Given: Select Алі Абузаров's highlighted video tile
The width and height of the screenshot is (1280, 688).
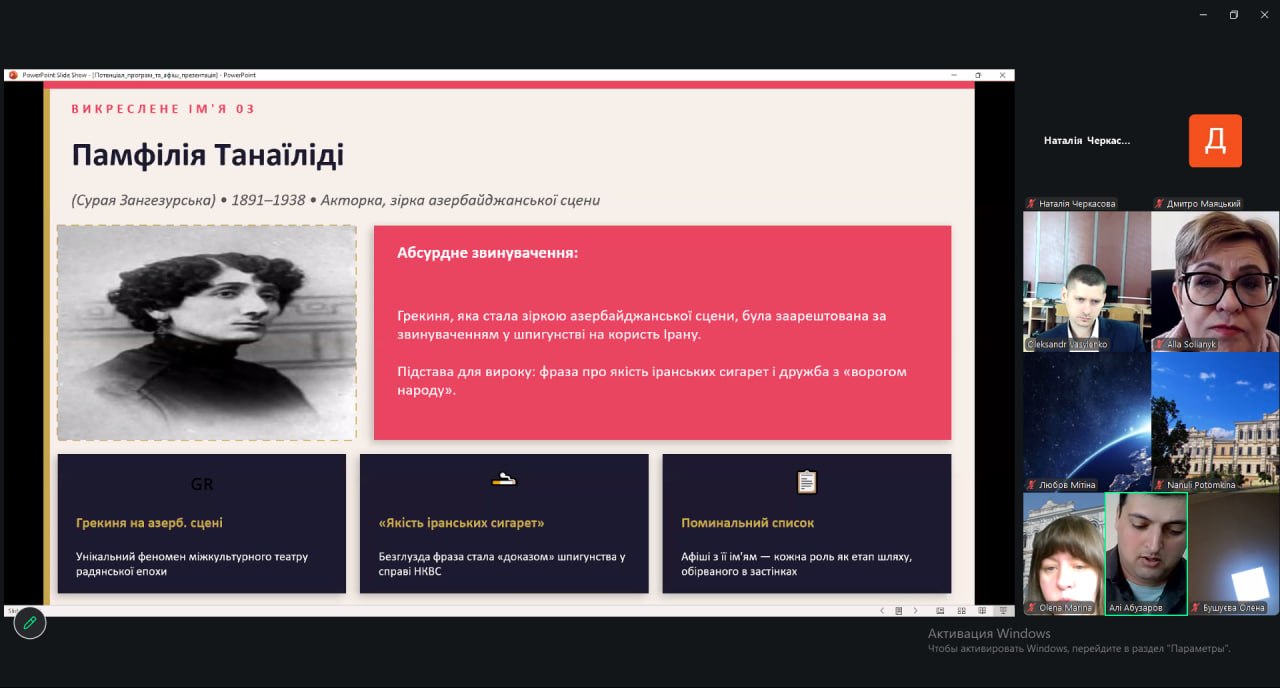Looking at the screenshot, I should [1146, 553].
